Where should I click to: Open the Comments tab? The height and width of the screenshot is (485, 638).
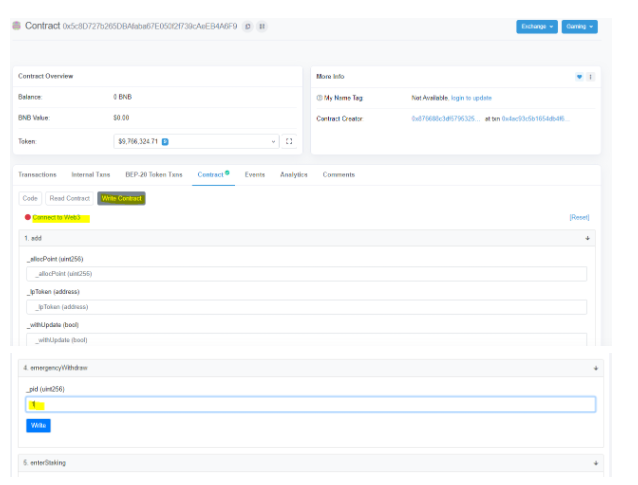click(x=339, y=175)
